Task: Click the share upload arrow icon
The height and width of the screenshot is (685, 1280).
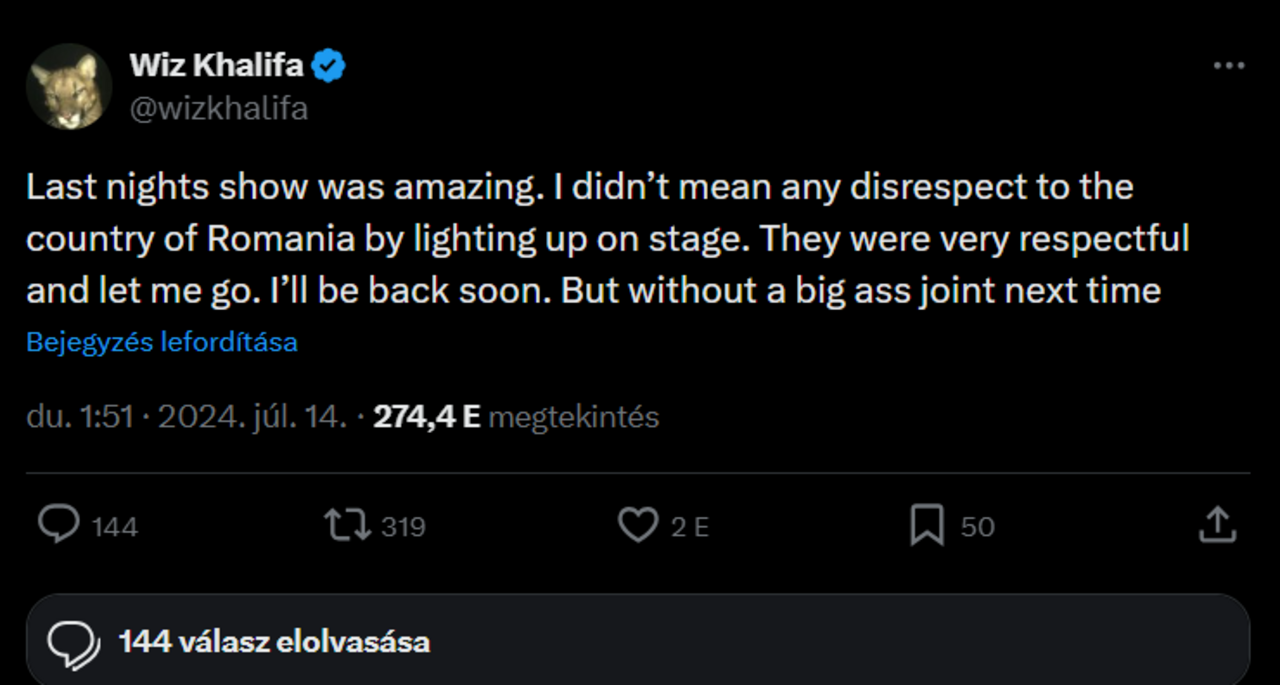Action: [x=1216, y=525]
